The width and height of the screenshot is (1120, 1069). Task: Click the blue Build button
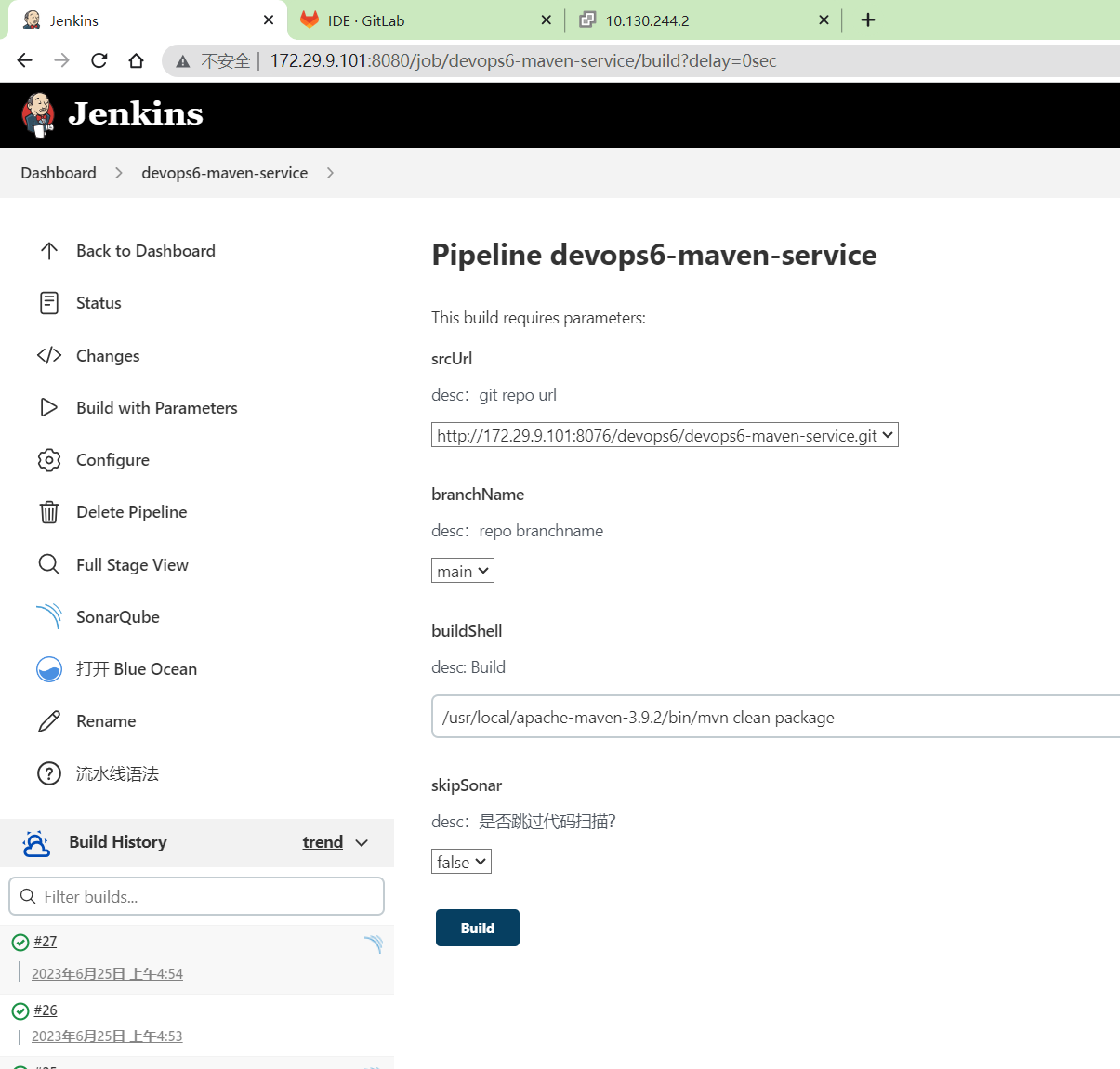pyautogui.click(x=478, y=928)
